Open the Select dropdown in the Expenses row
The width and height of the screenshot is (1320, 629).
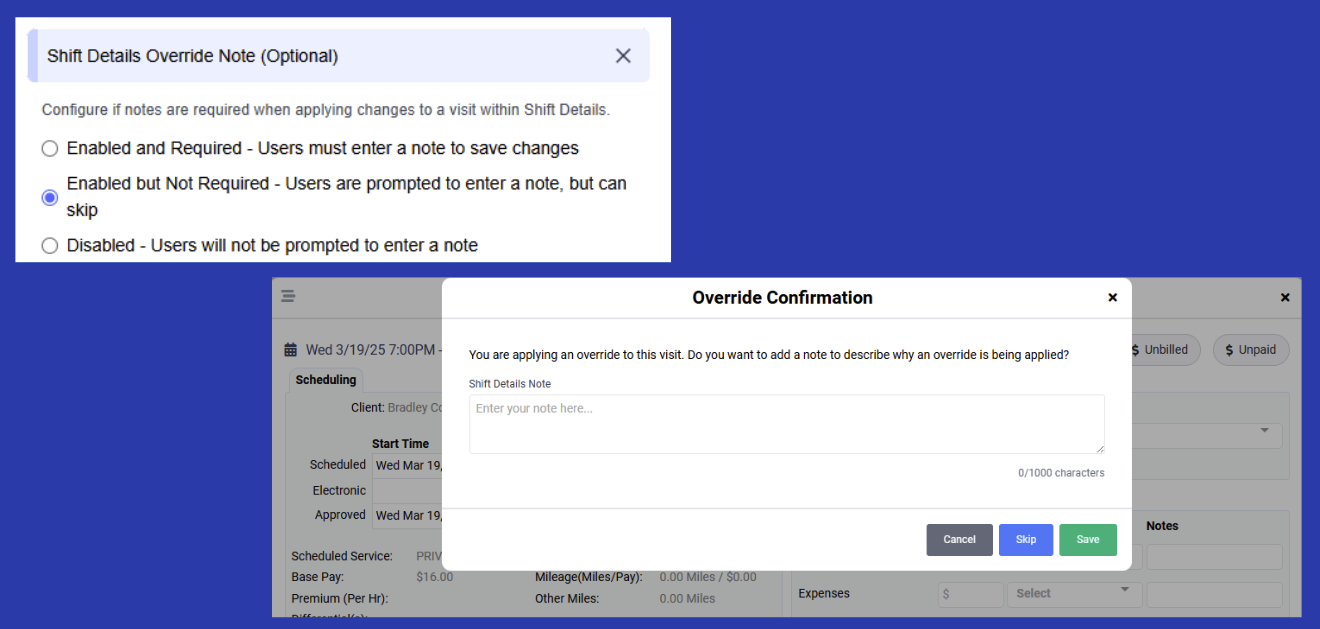(1074, 594)
